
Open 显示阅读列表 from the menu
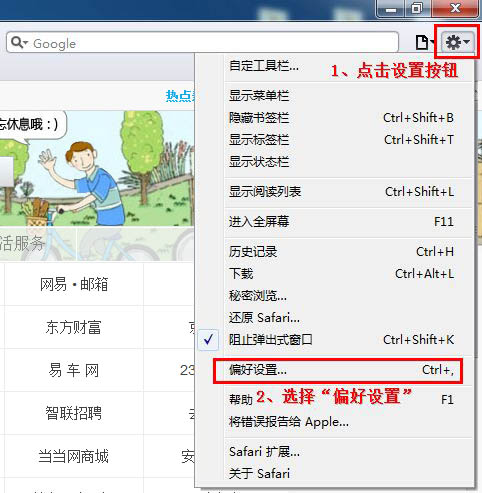click(335, 192)
